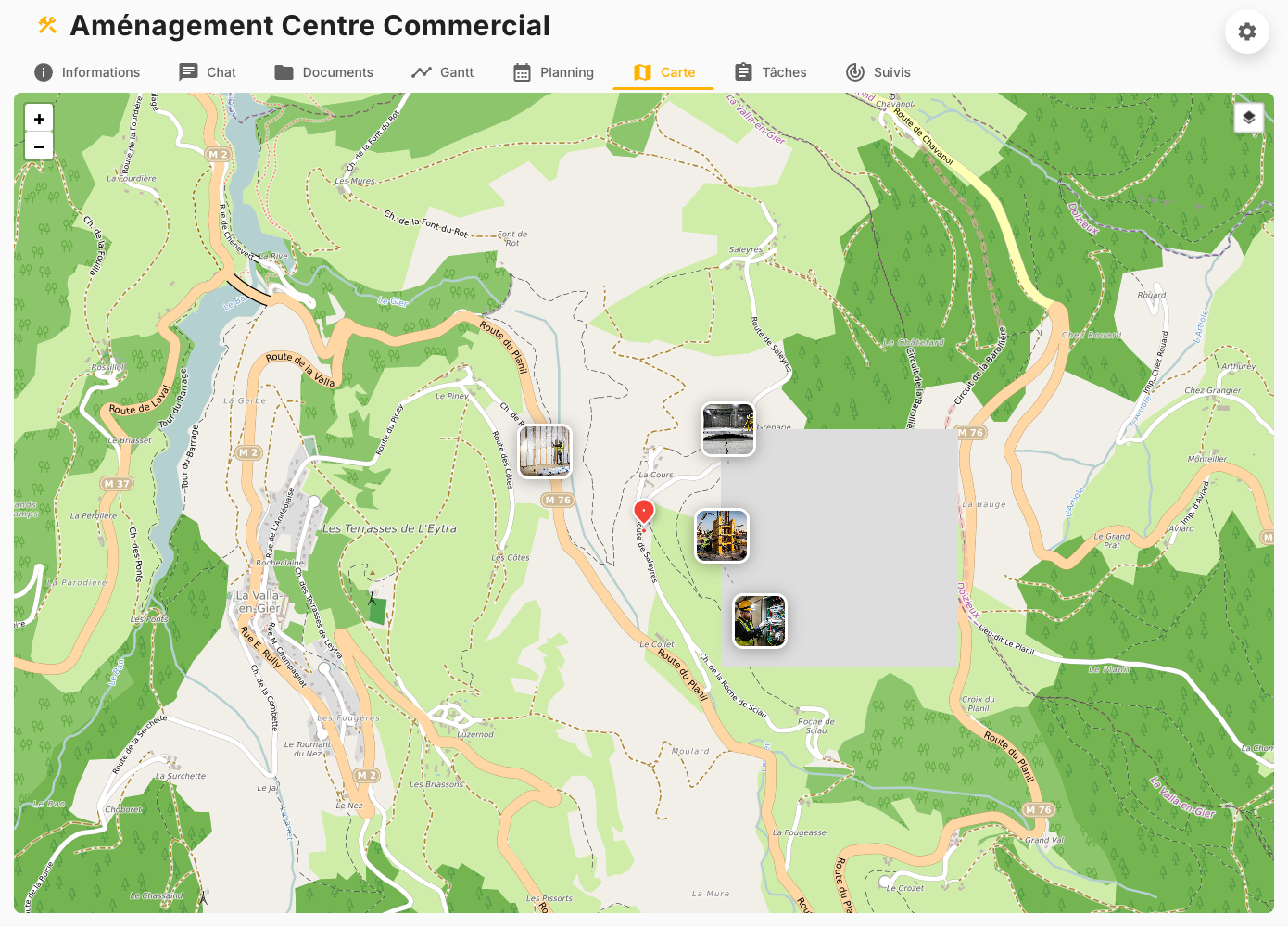The height and width of the screenshot is (927, 1288).
Task: Go to the Suivis tab
Action: [878, 72]
